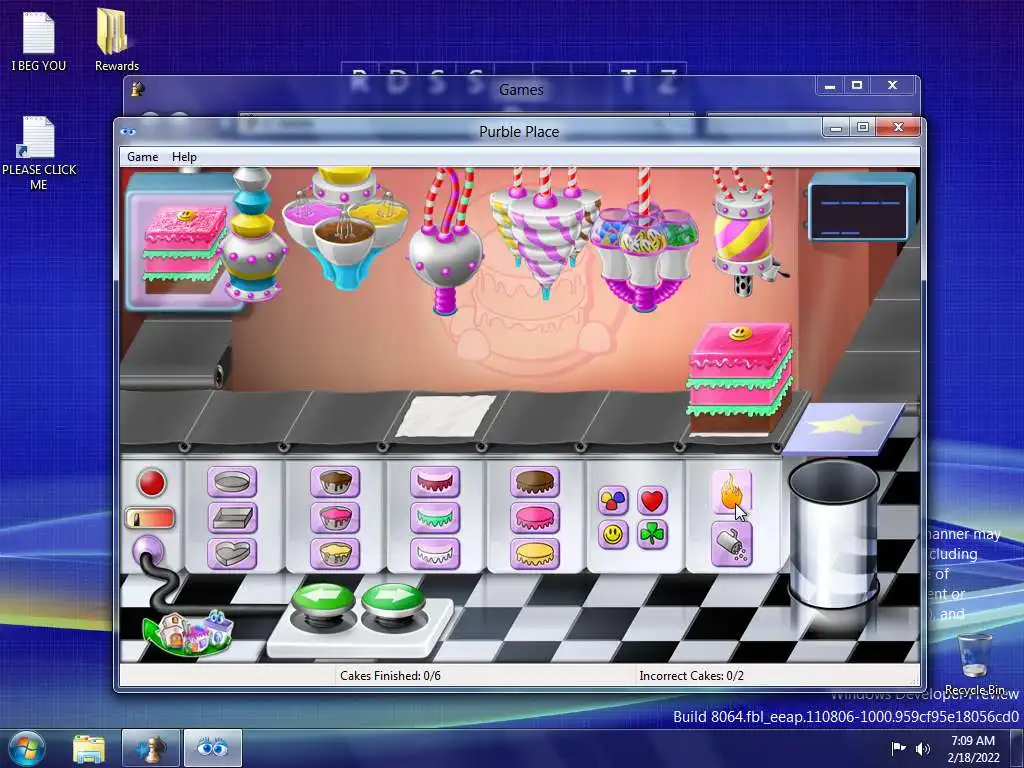Choose strawberry pink batter cake flavor
Screen dimensions: 1024x768
335,518
